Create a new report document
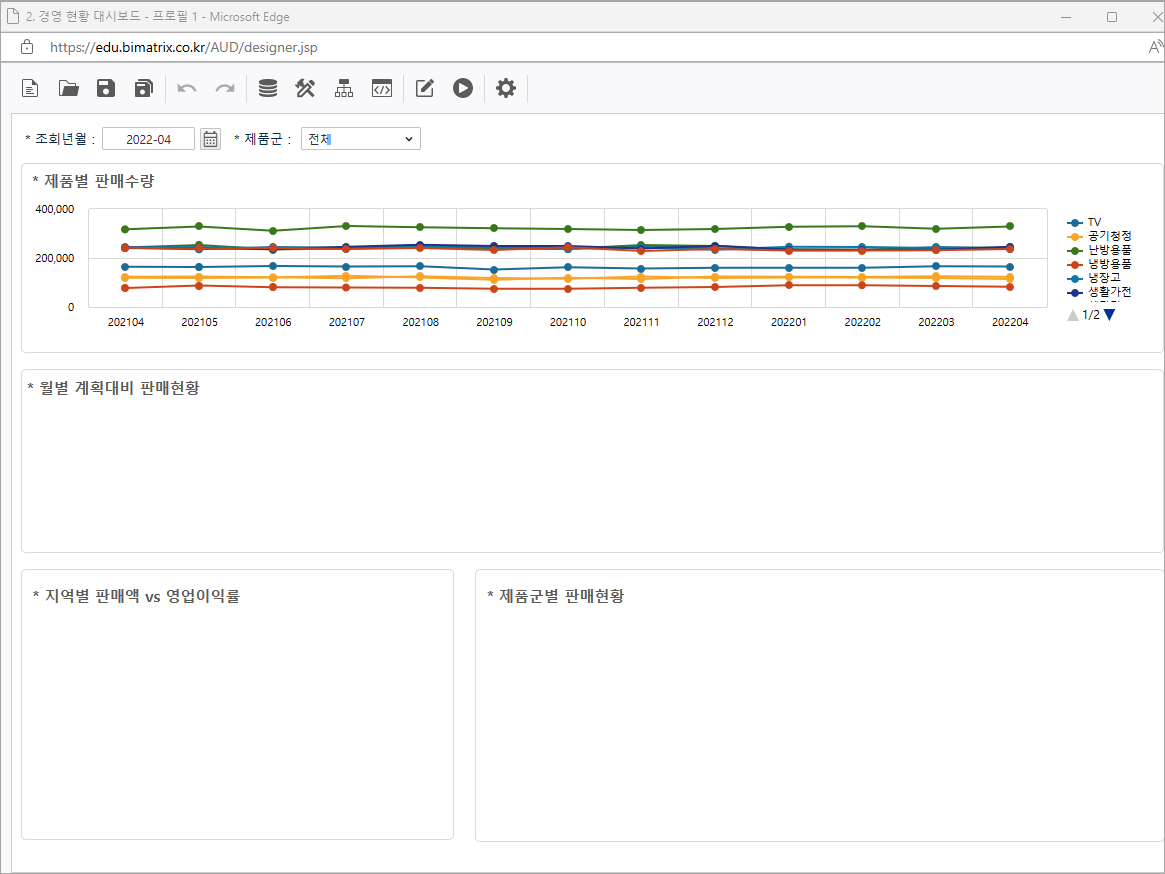 point(31,88)
